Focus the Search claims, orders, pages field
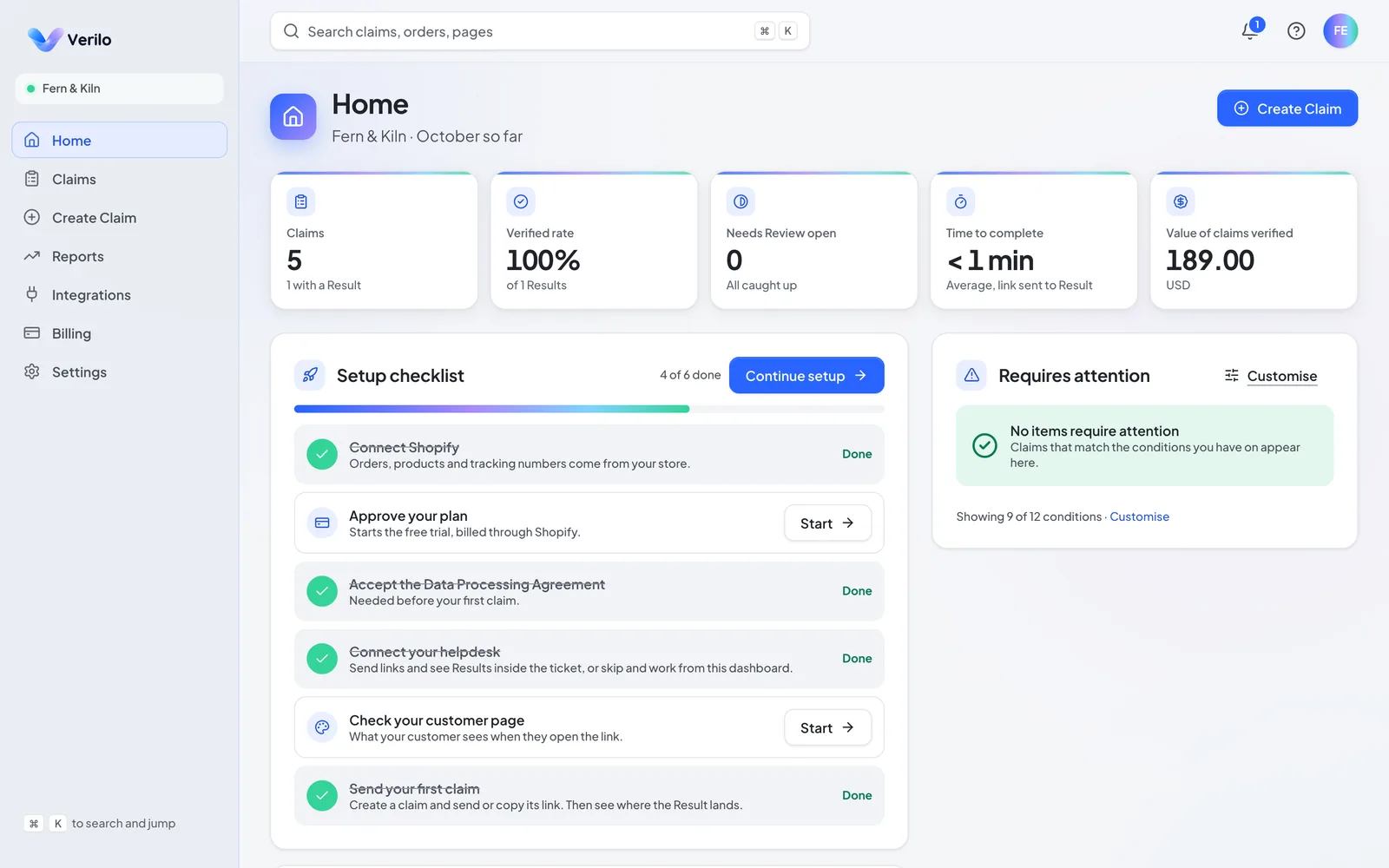The height and width of the screenshot is (868, 1389). click(x=540, y=31)
